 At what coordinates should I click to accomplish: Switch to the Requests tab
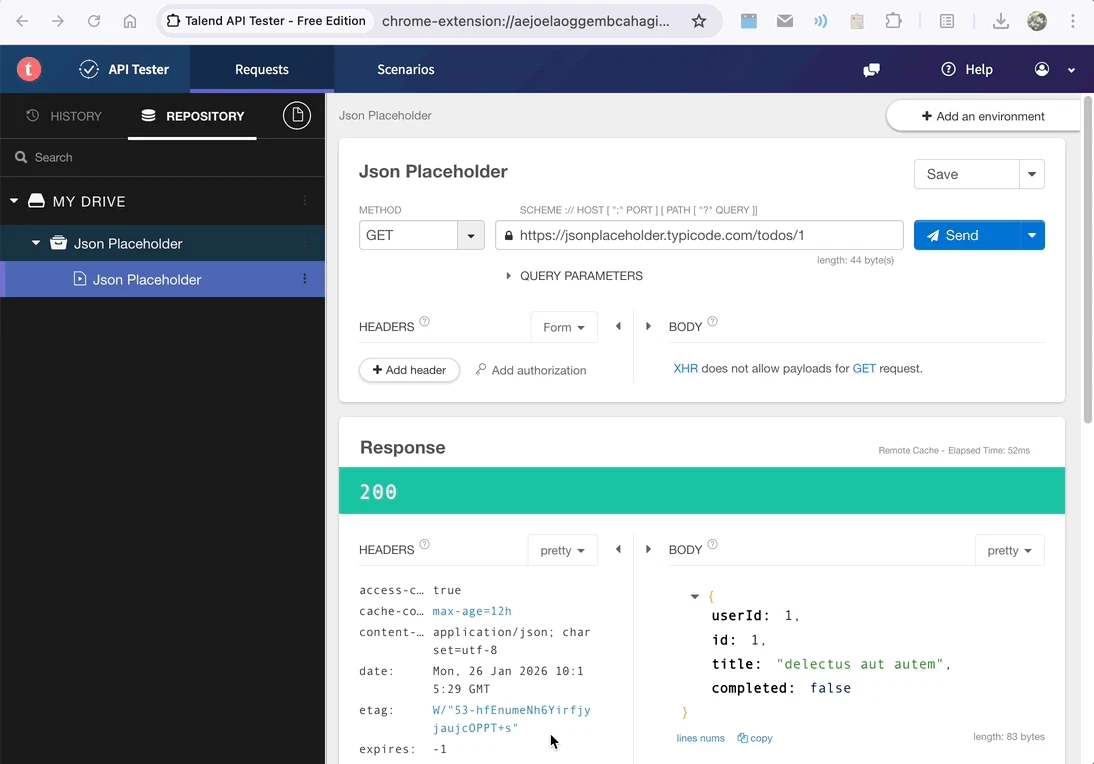(x=262, y=69)
